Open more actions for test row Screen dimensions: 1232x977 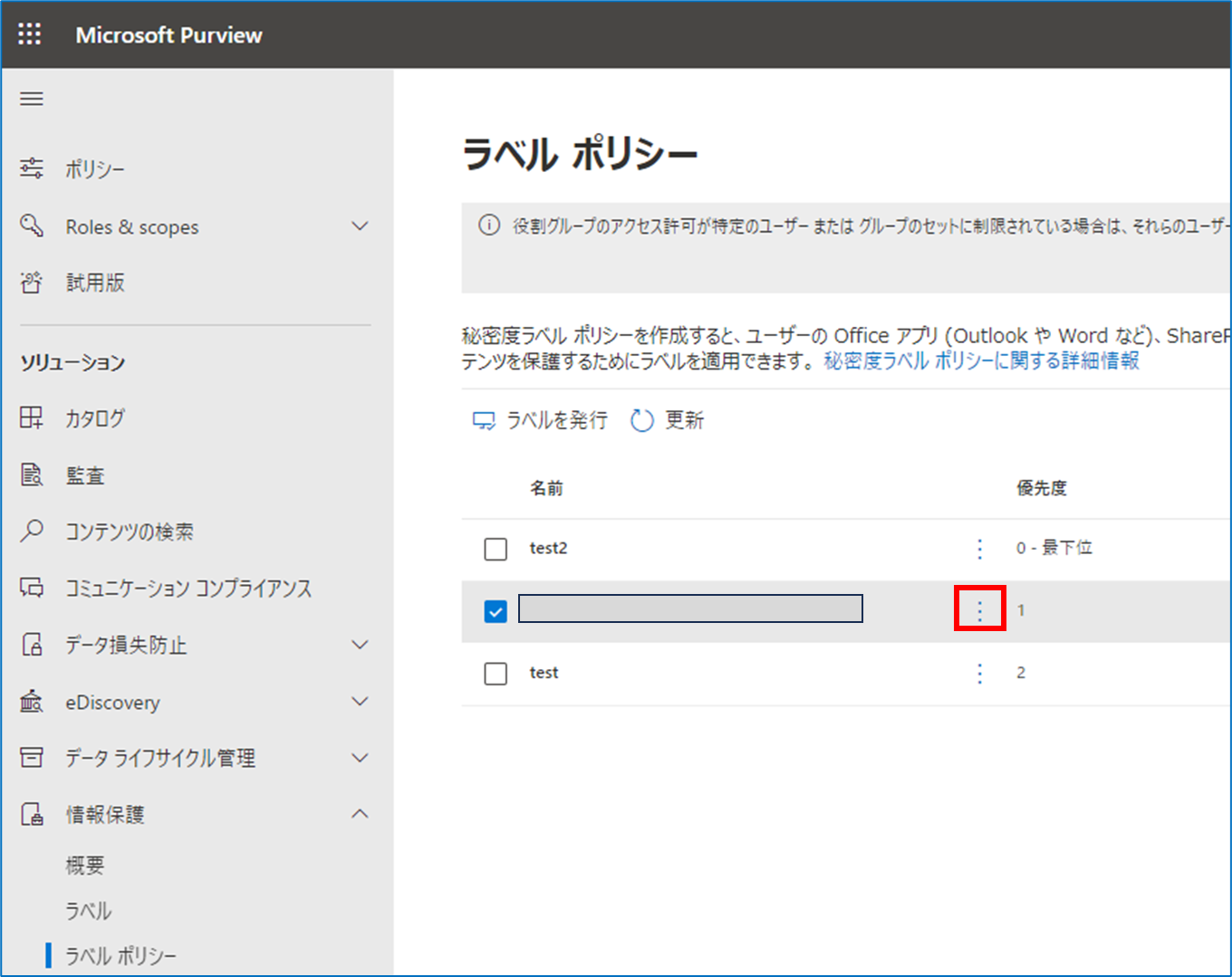click(x=979, y=673)
